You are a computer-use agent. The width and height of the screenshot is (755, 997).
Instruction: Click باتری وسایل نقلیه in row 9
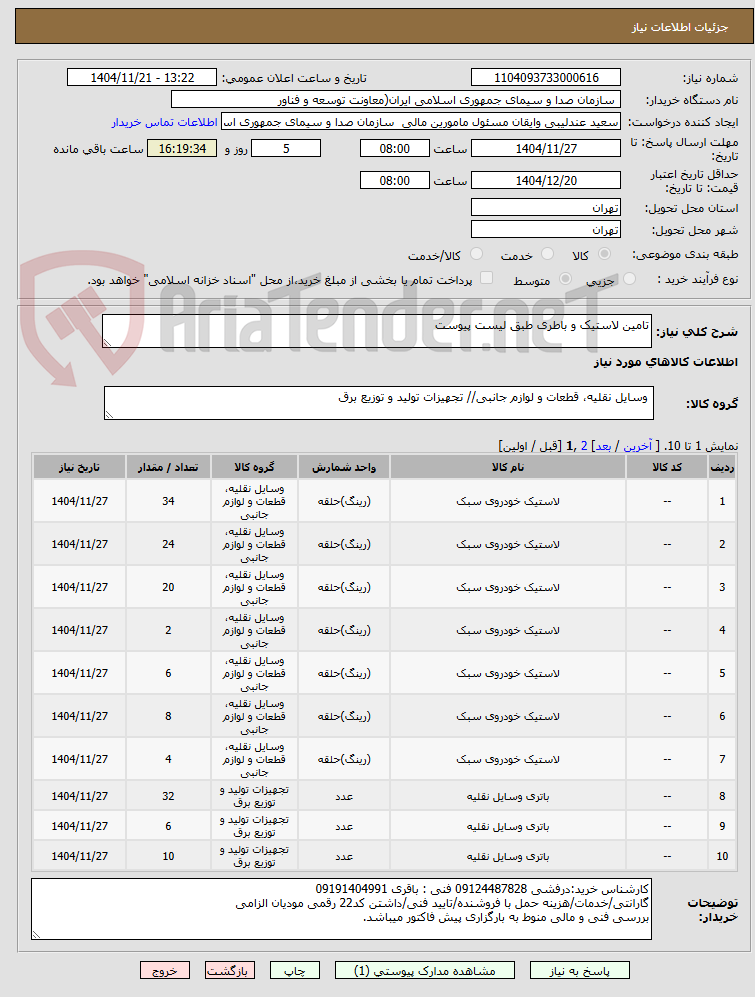508,826
